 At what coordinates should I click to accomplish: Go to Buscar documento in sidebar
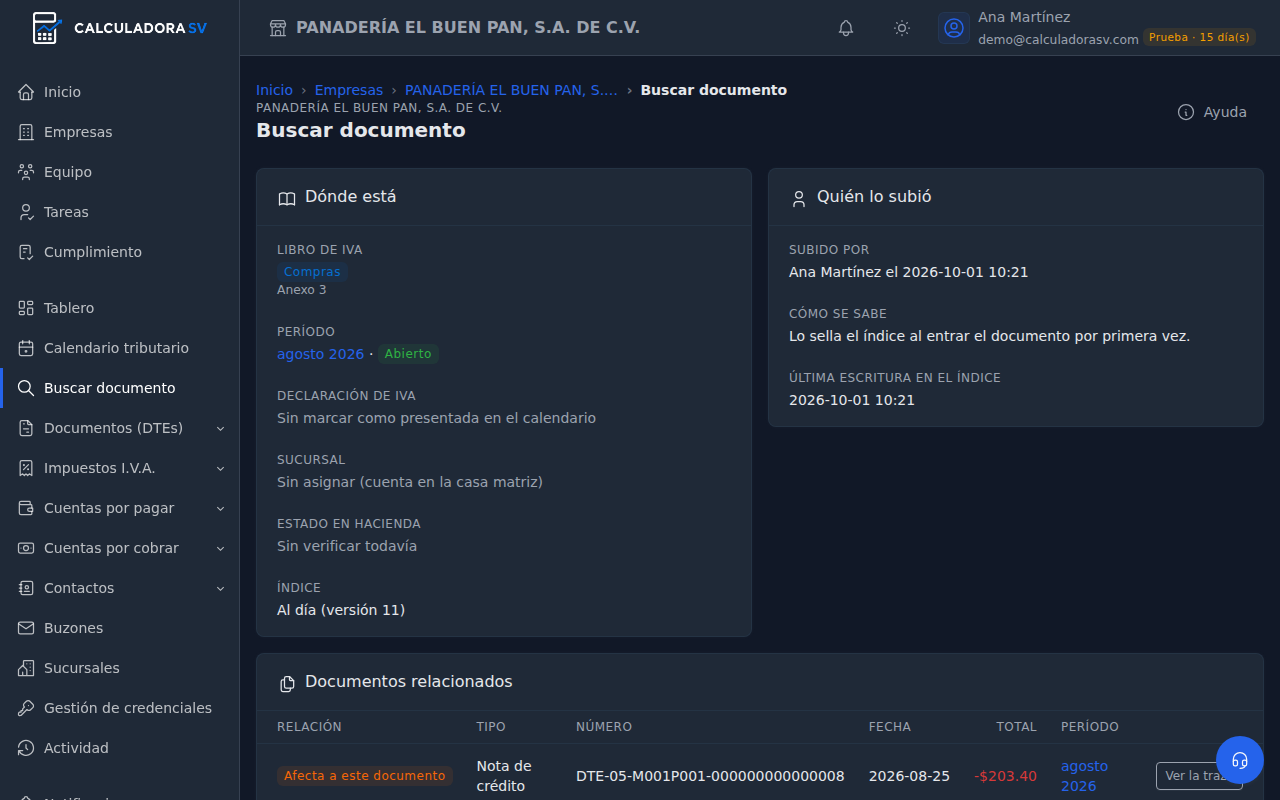(x=120, y=388)
